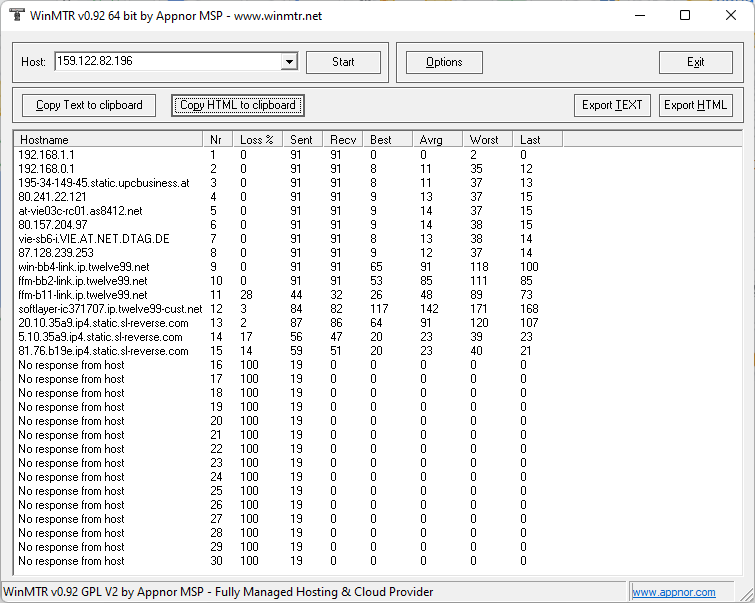The height and width of the screenshot is (603, 755).
Task: Click the Nr column header
Action: pos(218,140)
